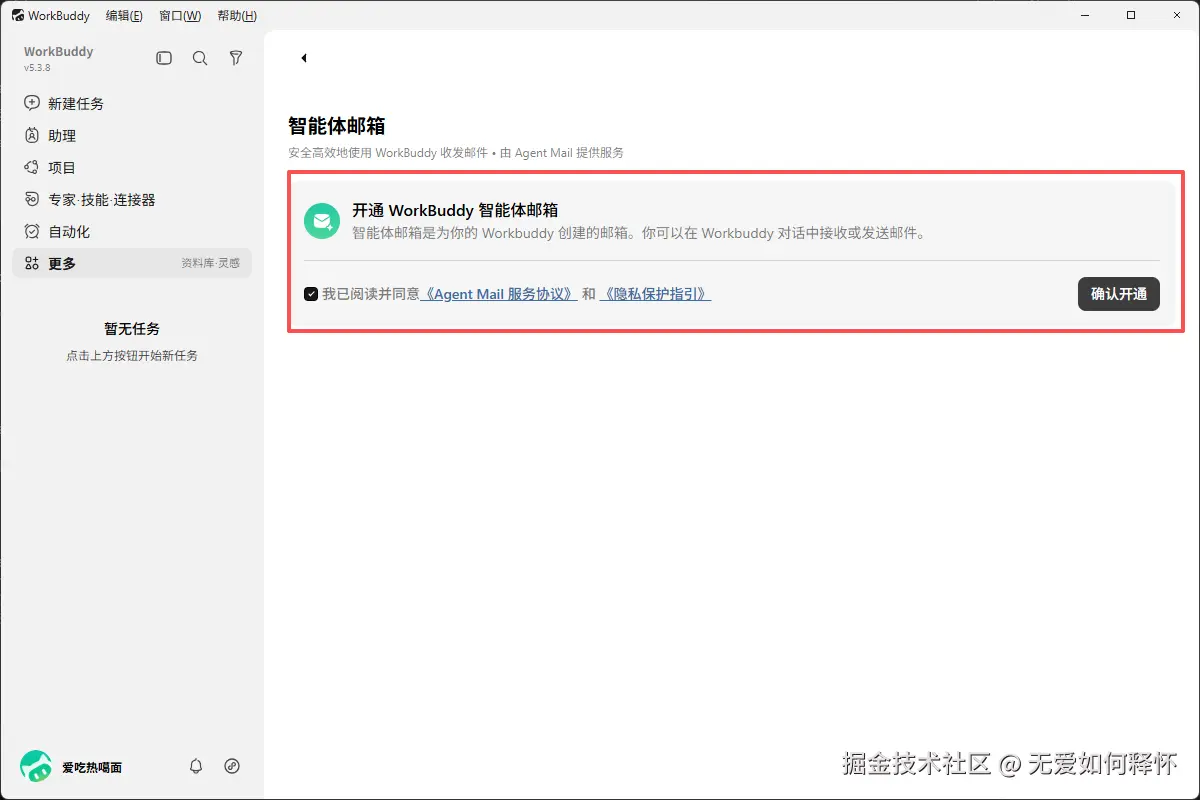Open the Agent Mail 服务协议 link
Image resolution: width=1200 pixels, height=800 pixels.
pyautogui.click(x=499, y=294)
